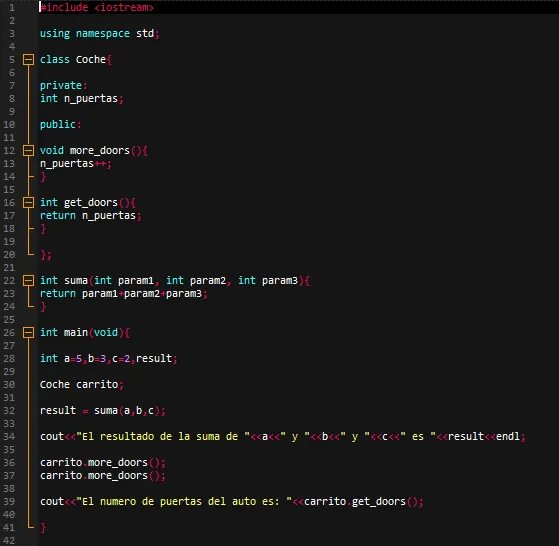Viewport: 559px width, 546px height.
Task: Click the private access specifier
Action: pos(61,86)
